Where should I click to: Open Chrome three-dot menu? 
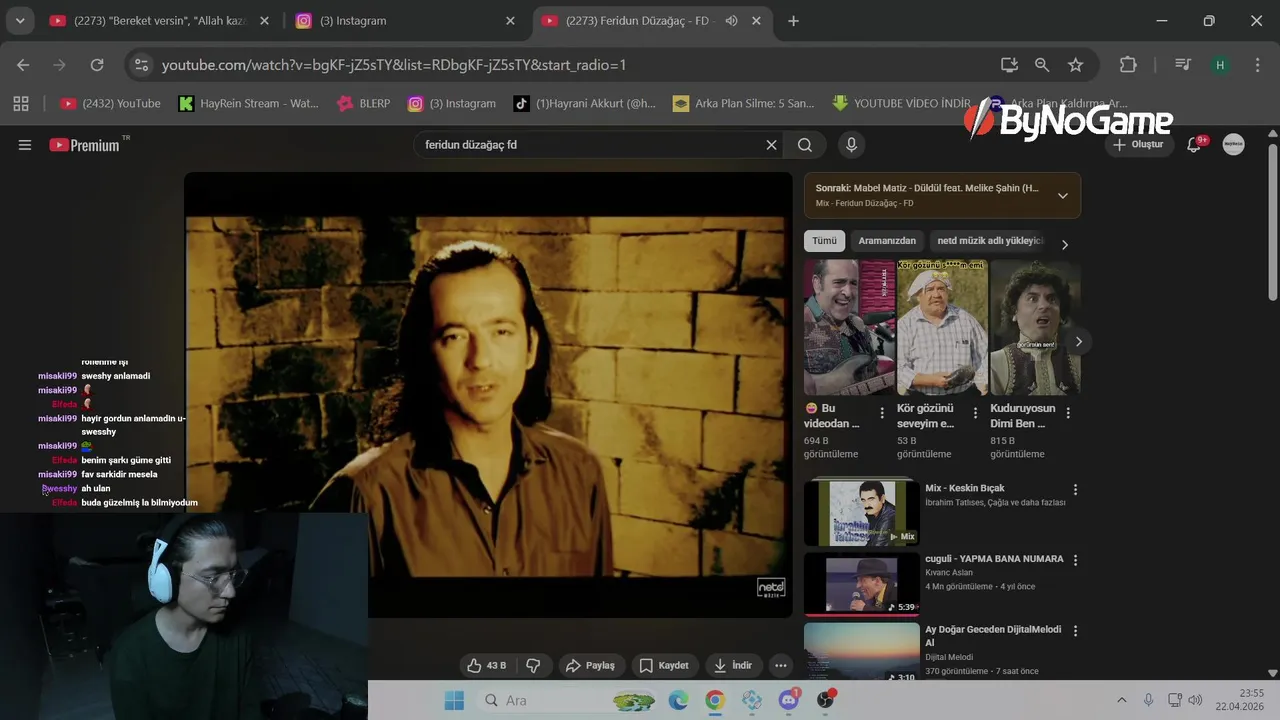pos(1257,65)
